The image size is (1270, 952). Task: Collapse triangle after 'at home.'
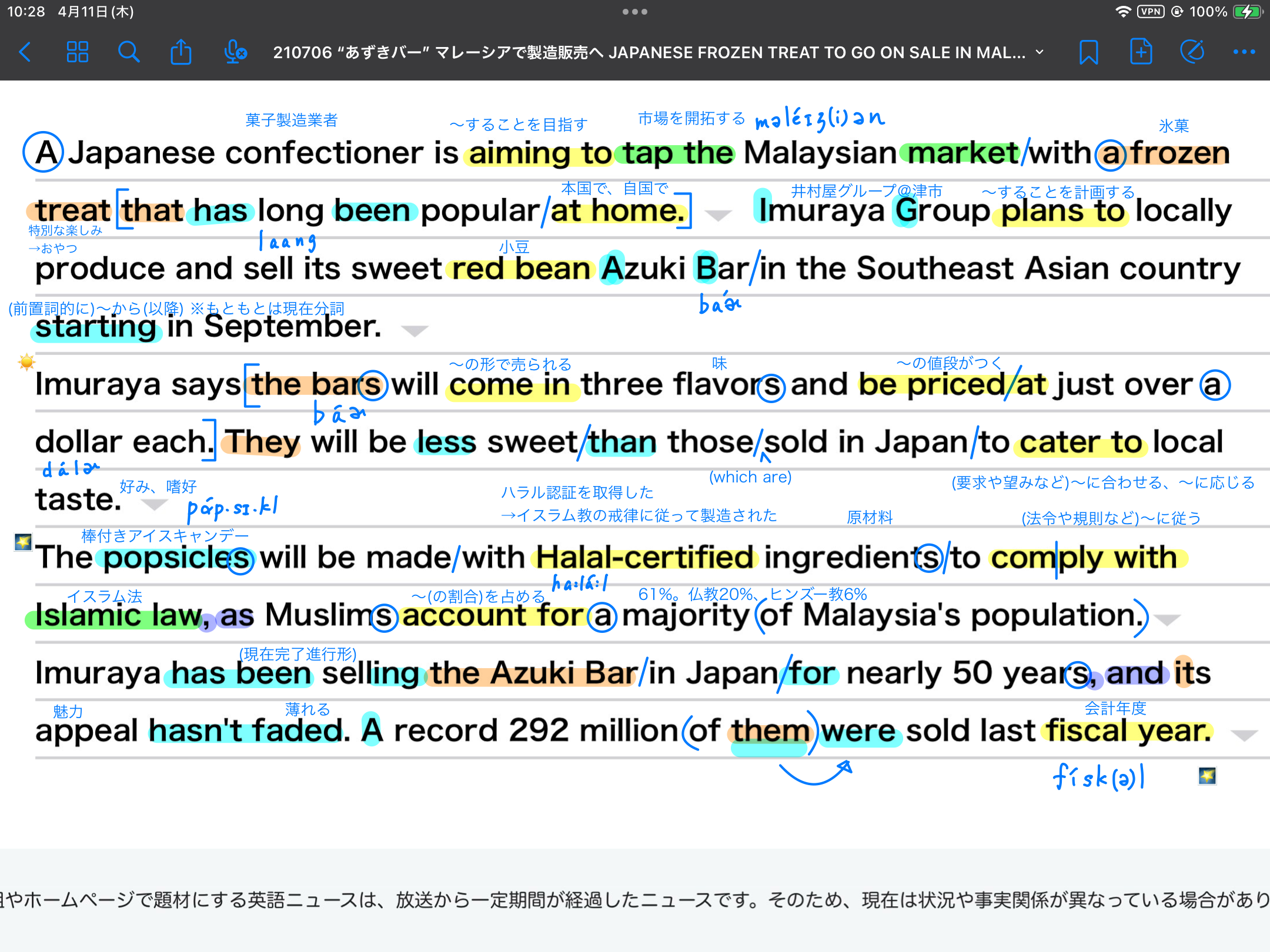click(718, 216)
